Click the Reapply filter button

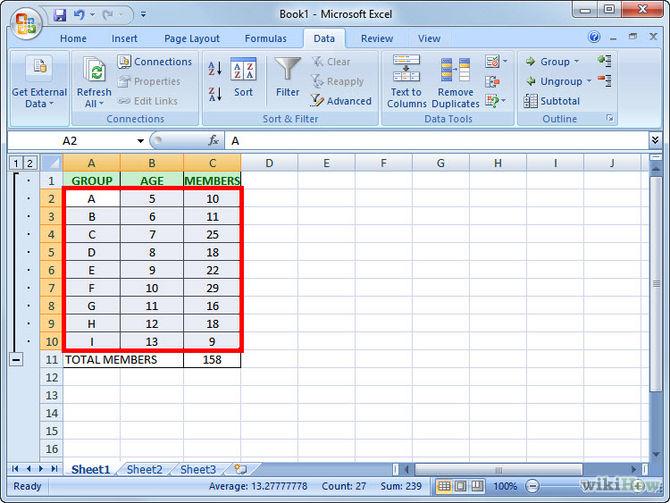pyautogui.click(x=337, y=81)
